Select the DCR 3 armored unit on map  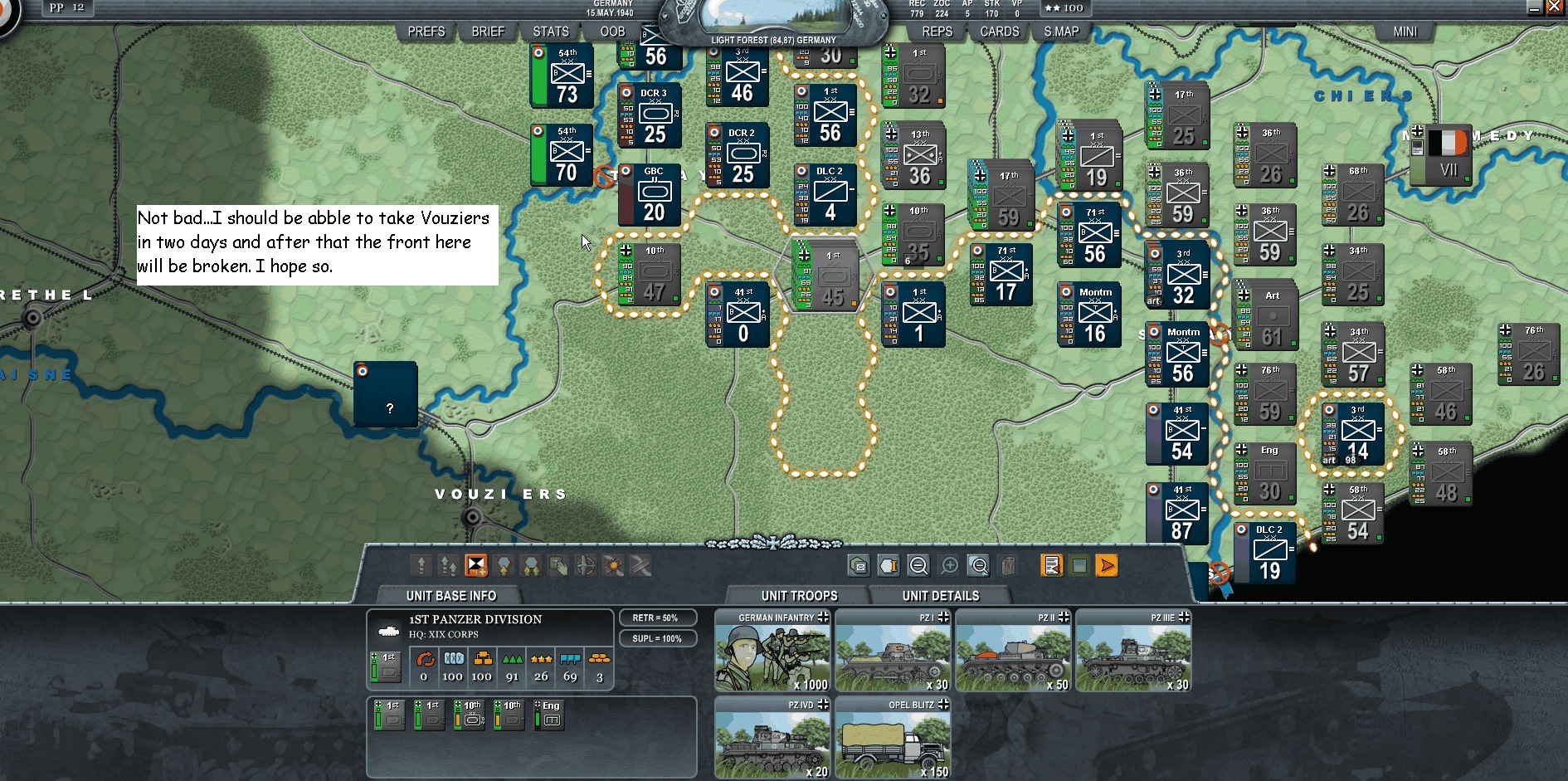tap(650, 116)
